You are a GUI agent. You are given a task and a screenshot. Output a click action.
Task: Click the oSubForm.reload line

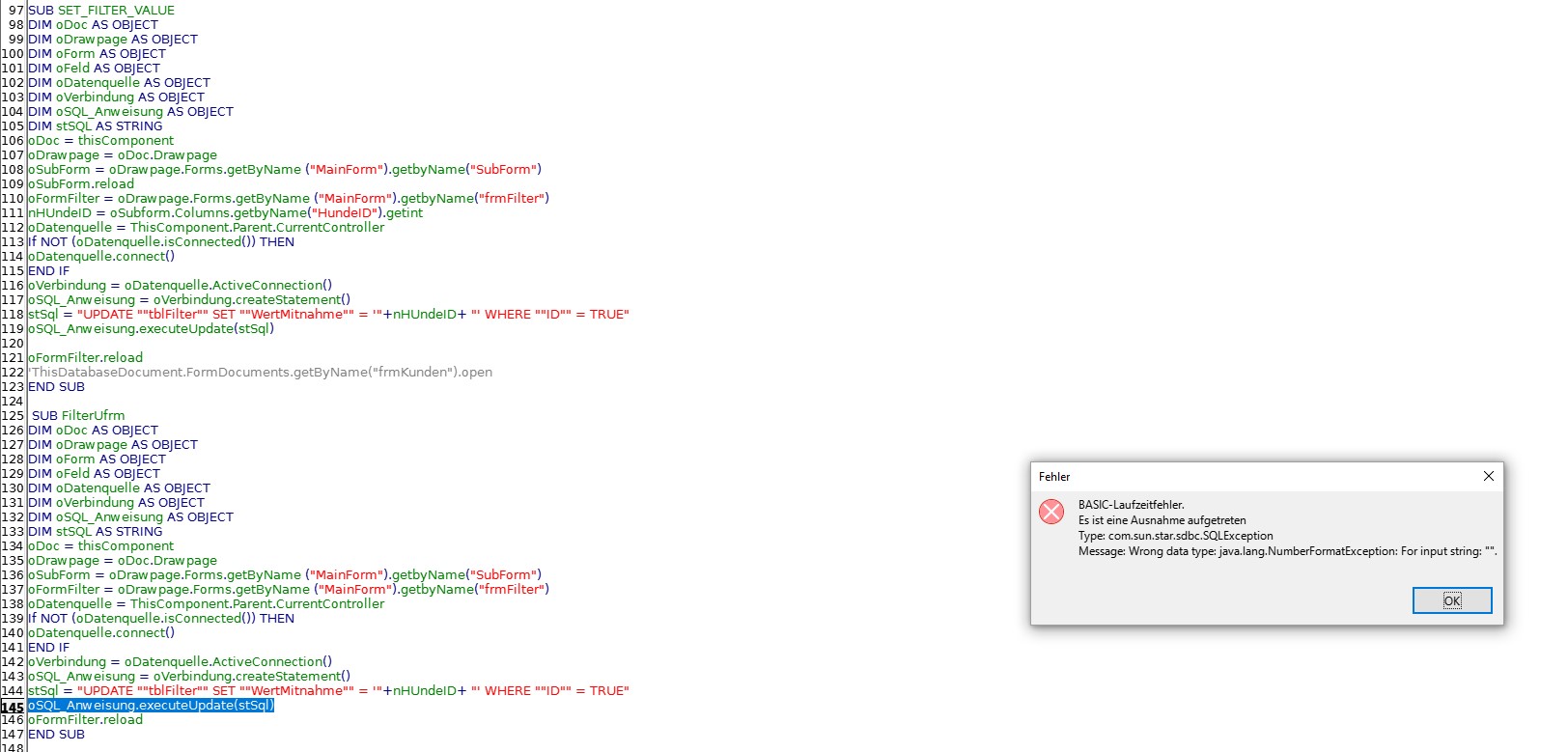[x=81, y=184]
